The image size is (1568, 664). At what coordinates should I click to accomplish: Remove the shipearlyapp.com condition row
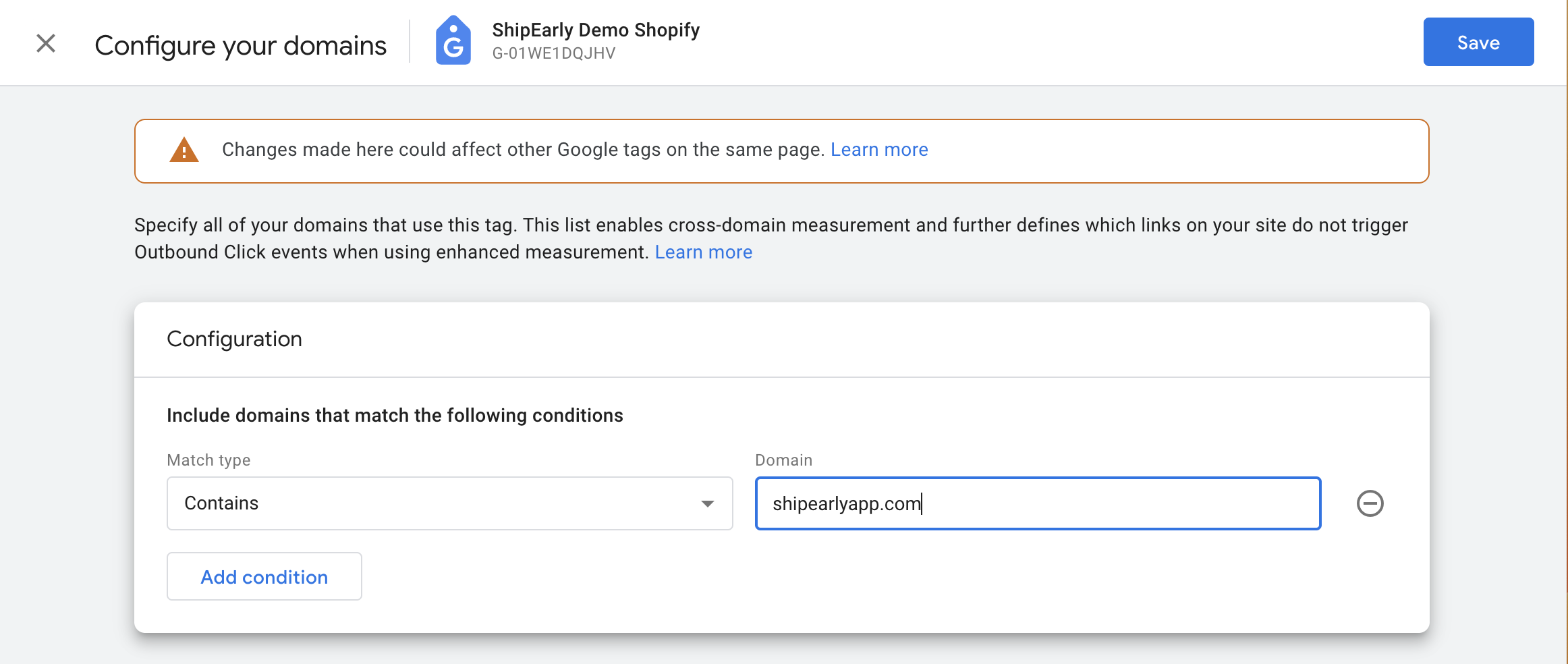click(x=1370, y=503)
